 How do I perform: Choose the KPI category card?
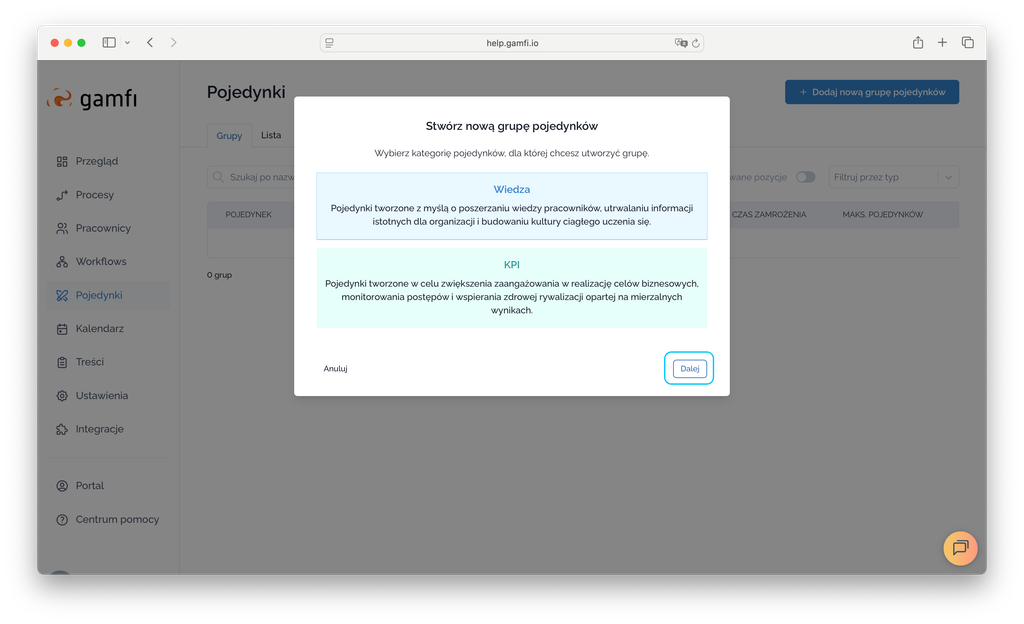(x=511, y=288)
